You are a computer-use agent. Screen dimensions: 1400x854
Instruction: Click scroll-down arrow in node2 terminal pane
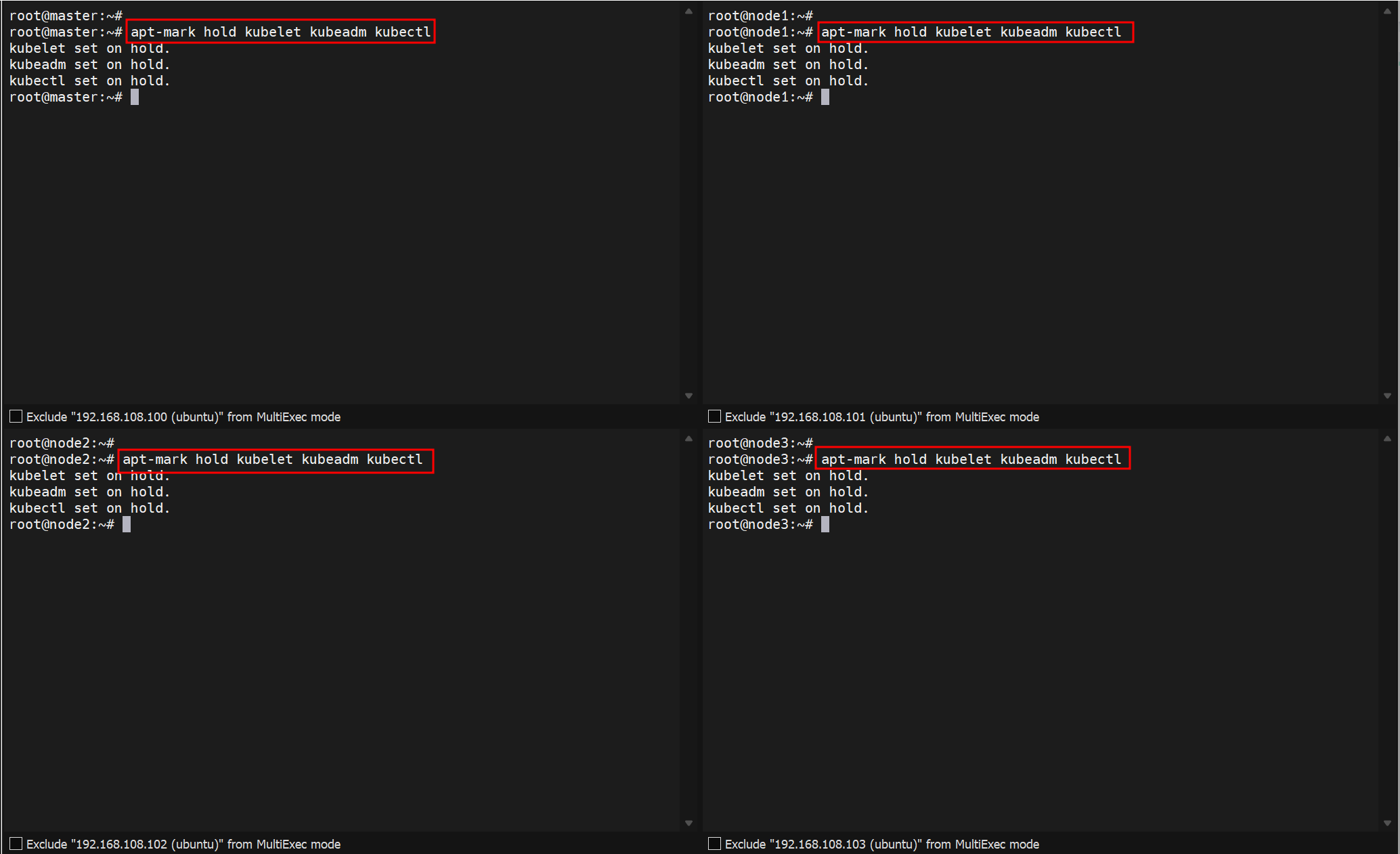pos(688,823)
